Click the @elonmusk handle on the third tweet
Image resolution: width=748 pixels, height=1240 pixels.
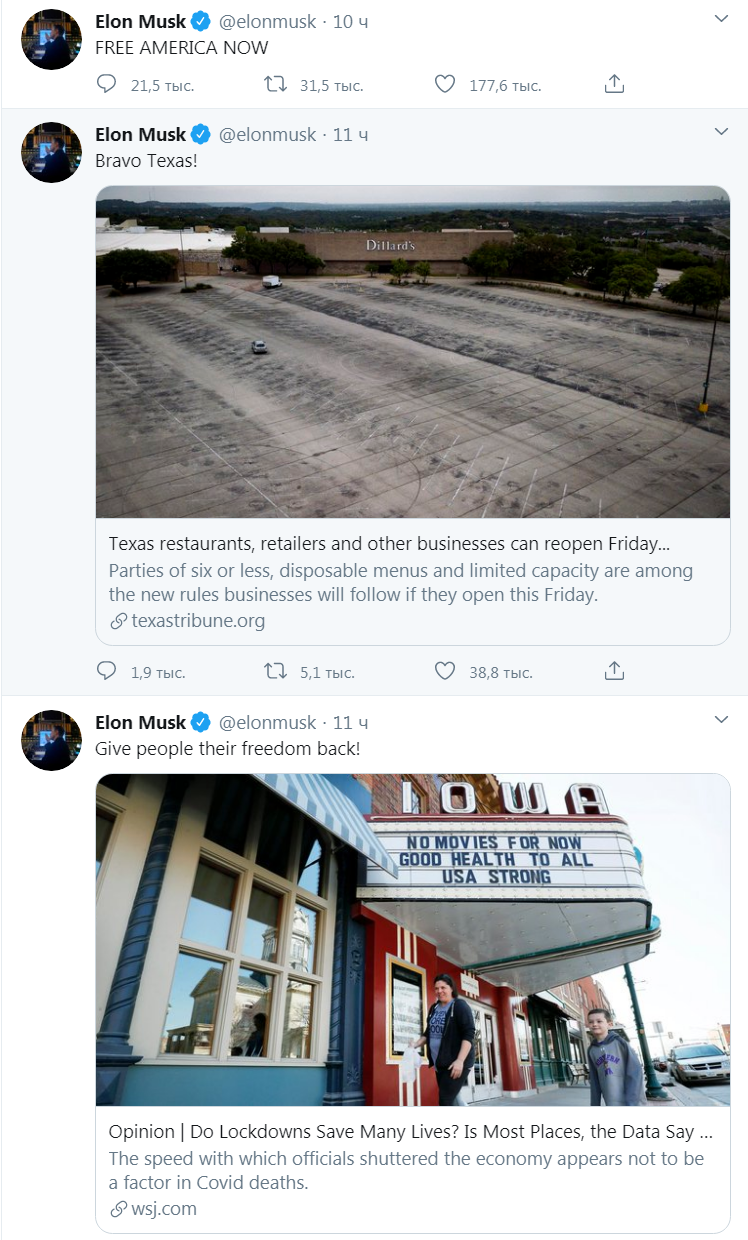pyautogui.click(x=267, y=722)
